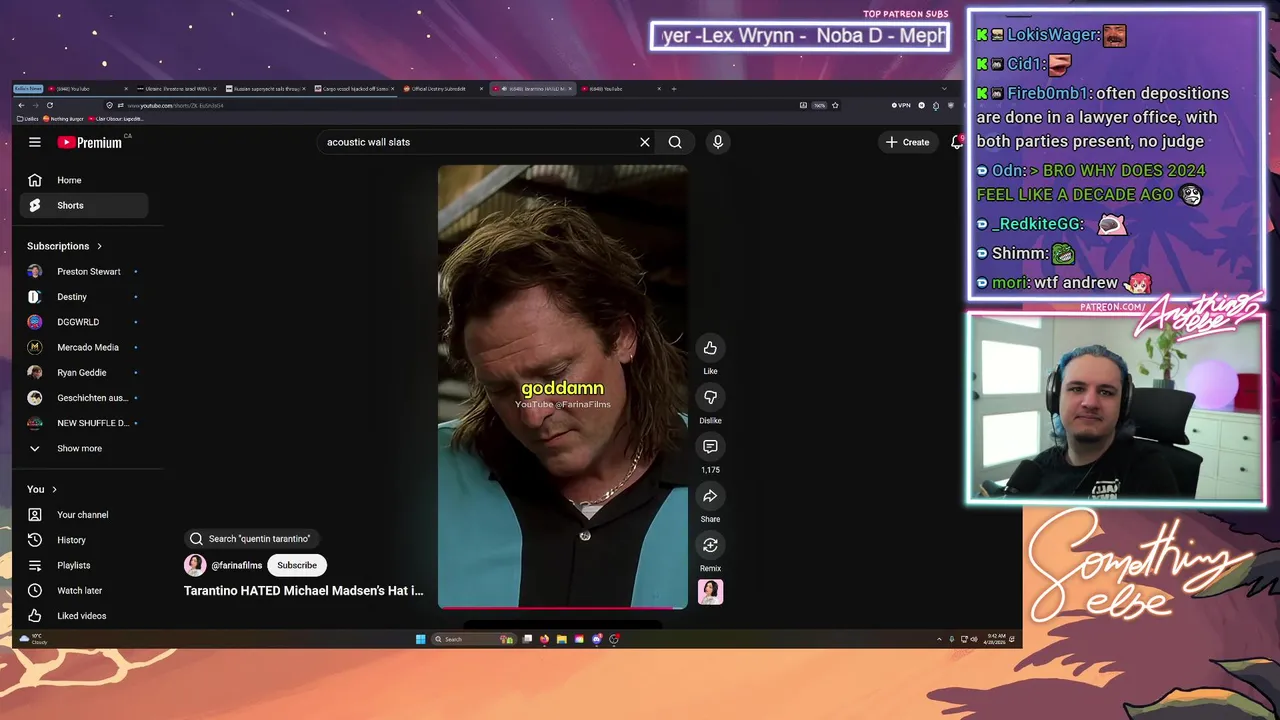Screen dimensions: 1280x720
Task: Open Discord from the taskbar
Action: click(597, 639)
